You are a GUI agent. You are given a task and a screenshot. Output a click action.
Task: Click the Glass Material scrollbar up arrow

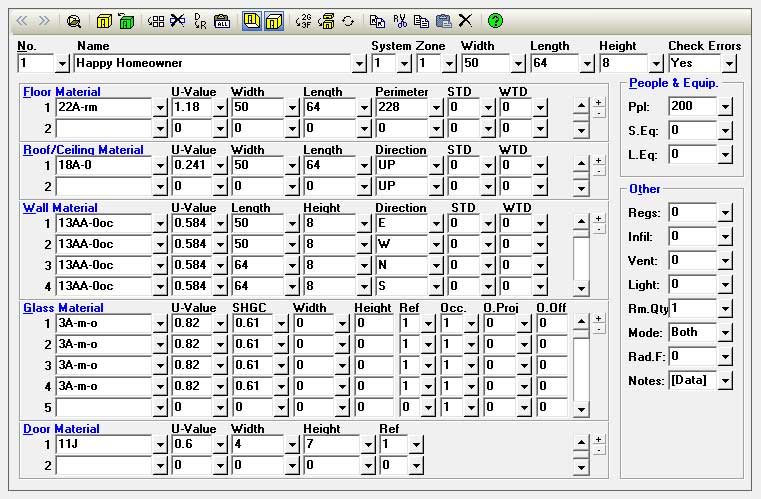click(581, 322)
